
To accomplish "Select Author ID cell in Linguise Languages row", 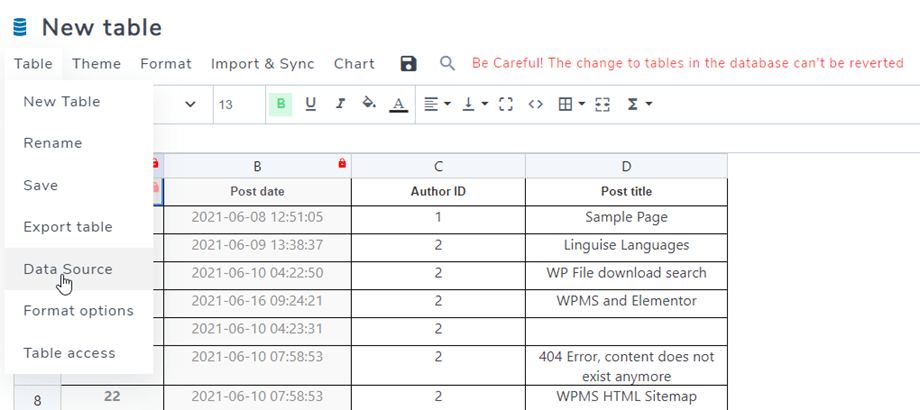I will (x=438, y=247).
